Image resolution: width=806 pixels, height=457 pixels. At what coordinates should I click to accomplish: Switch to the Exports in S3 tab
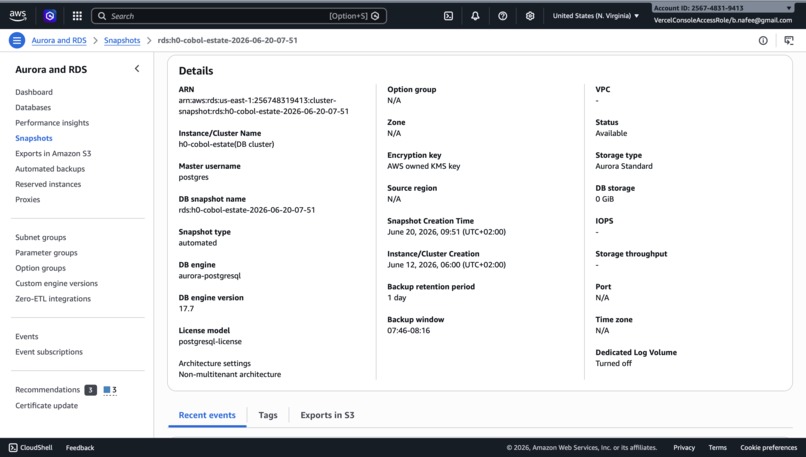coord(327,415)
